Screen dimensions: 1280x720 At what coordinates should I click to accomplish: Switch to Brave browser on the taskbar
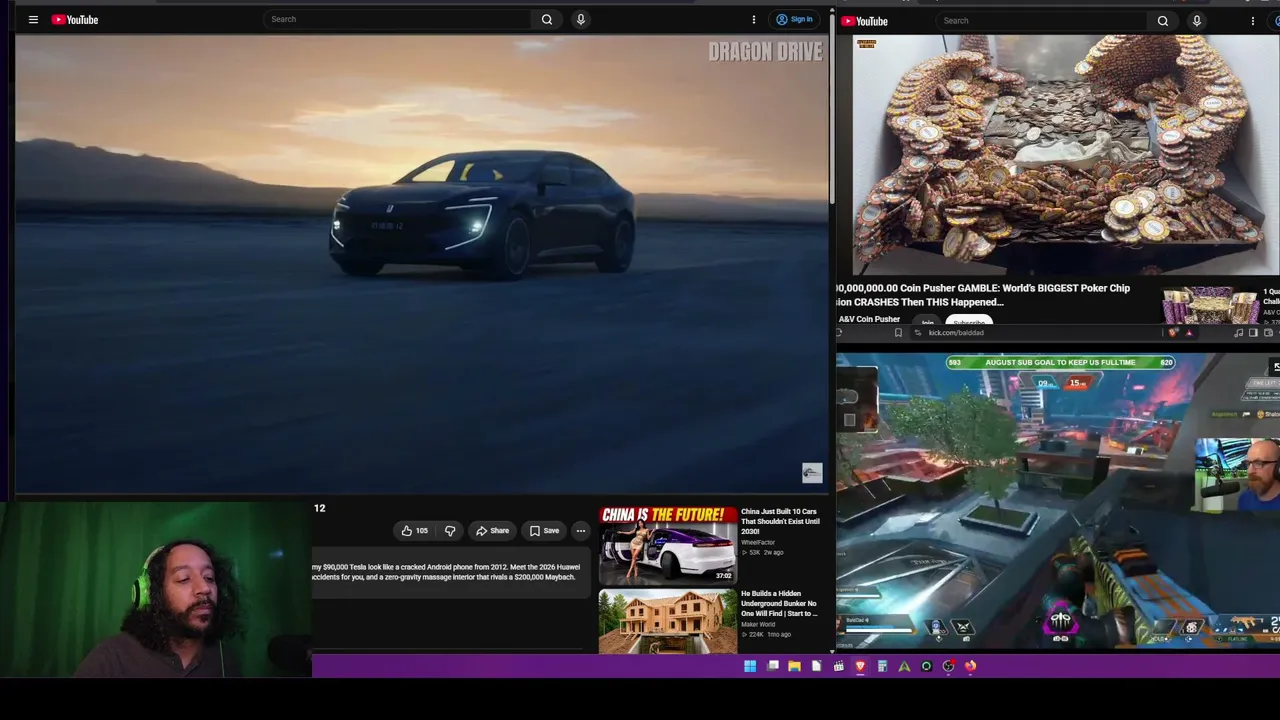860,666
